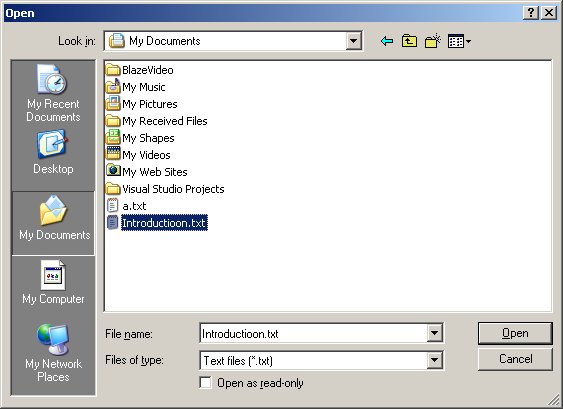
Task: Click into the File name text field
Action: 313,334
